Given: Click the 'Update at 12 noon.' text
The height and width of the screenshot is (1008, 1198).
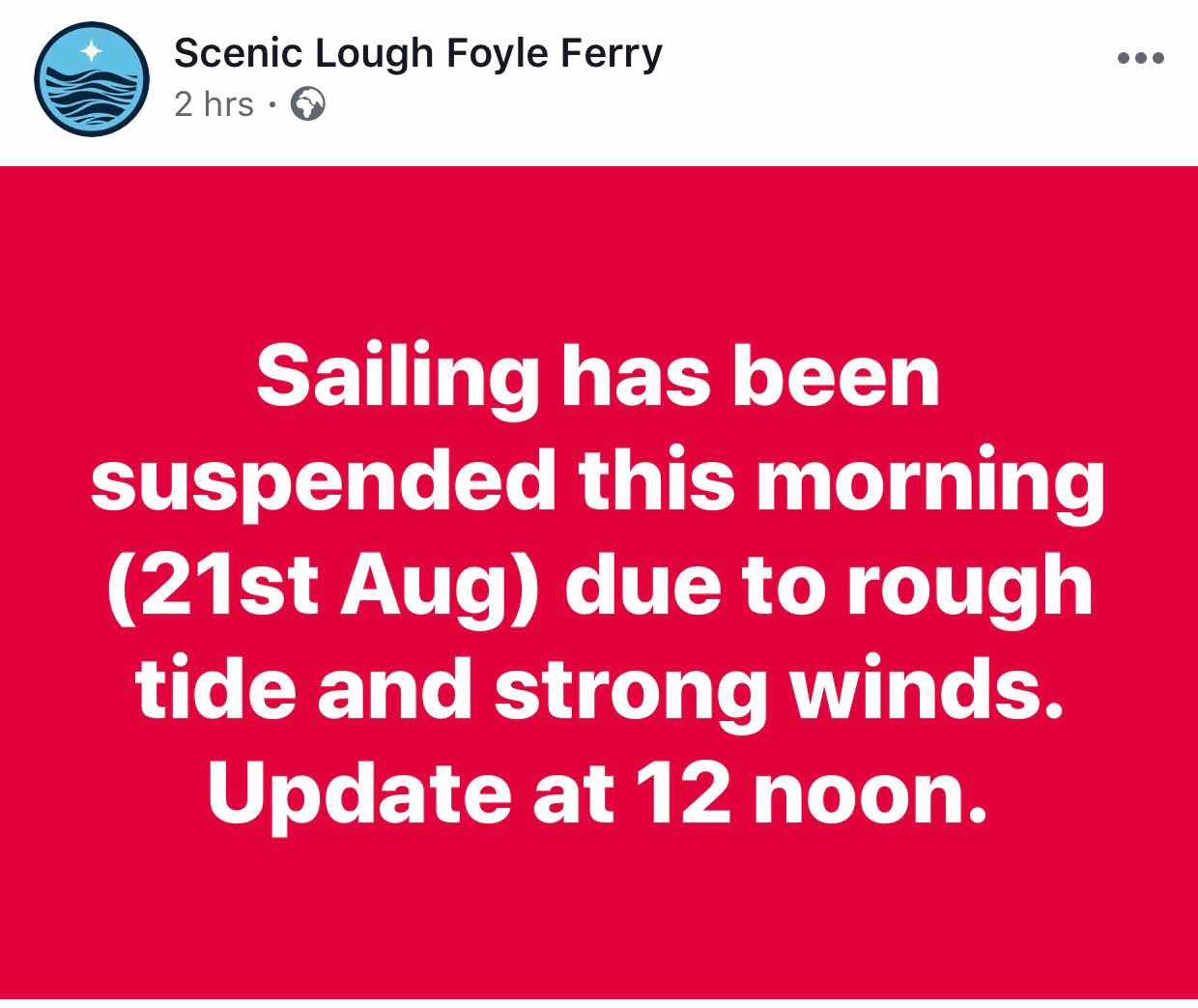Looking at the screenshot, I should [x=598, y=794].
